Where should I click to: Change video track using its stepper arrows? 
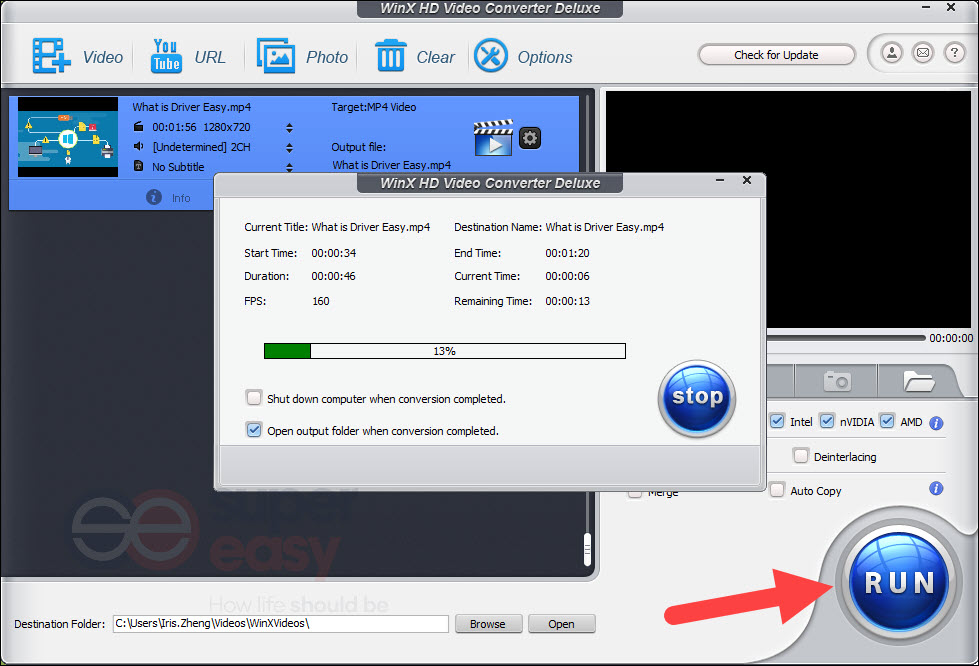(289, 127)
